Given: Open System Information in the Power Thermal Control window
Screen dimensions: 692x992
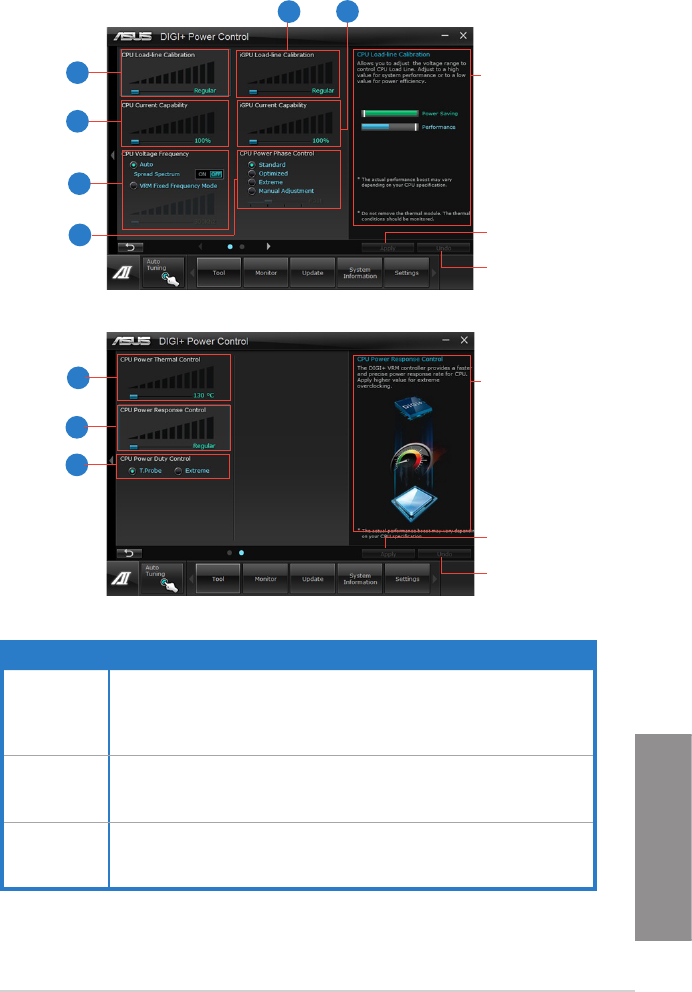Looking at the screenshot, I should tap(360, 579).
